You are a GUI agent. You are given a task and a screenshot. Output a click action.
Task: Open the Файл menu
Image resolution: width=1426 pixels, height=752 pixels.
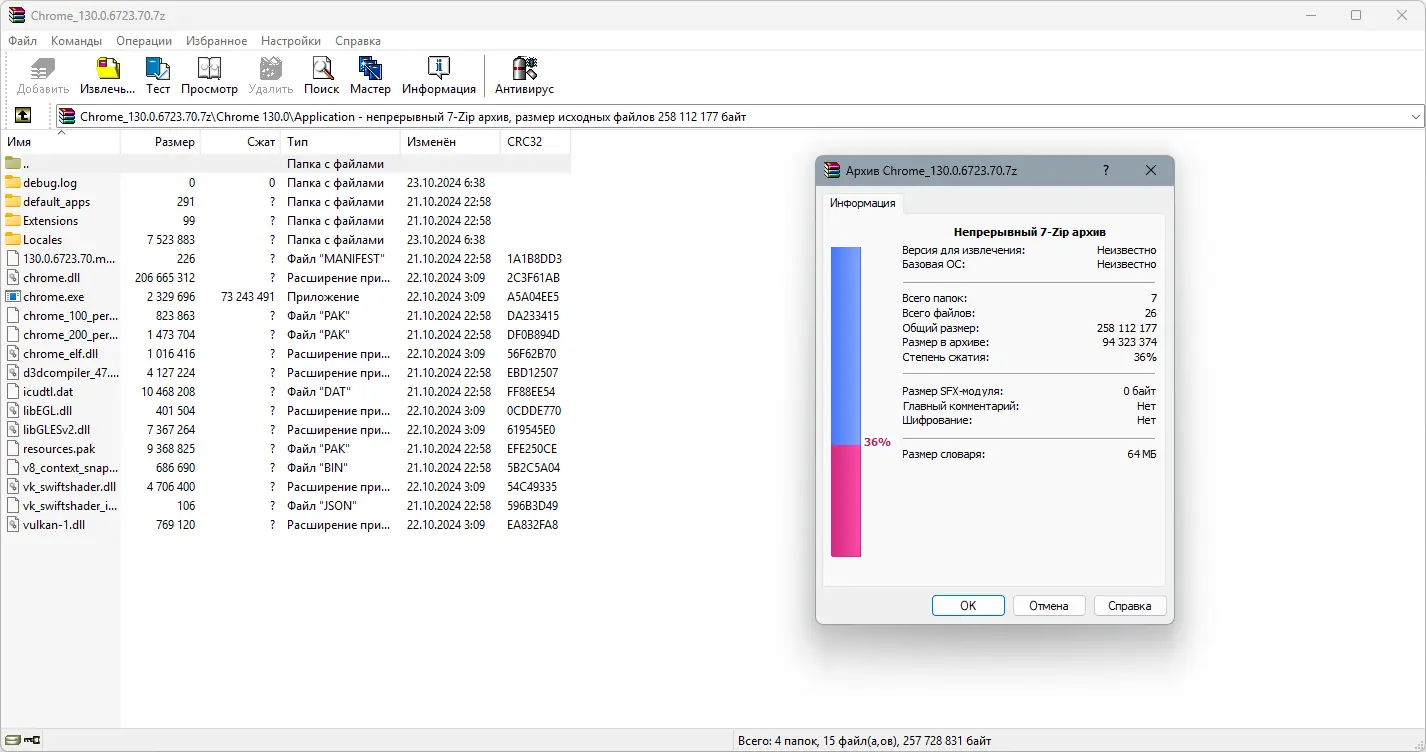(22, 41)
